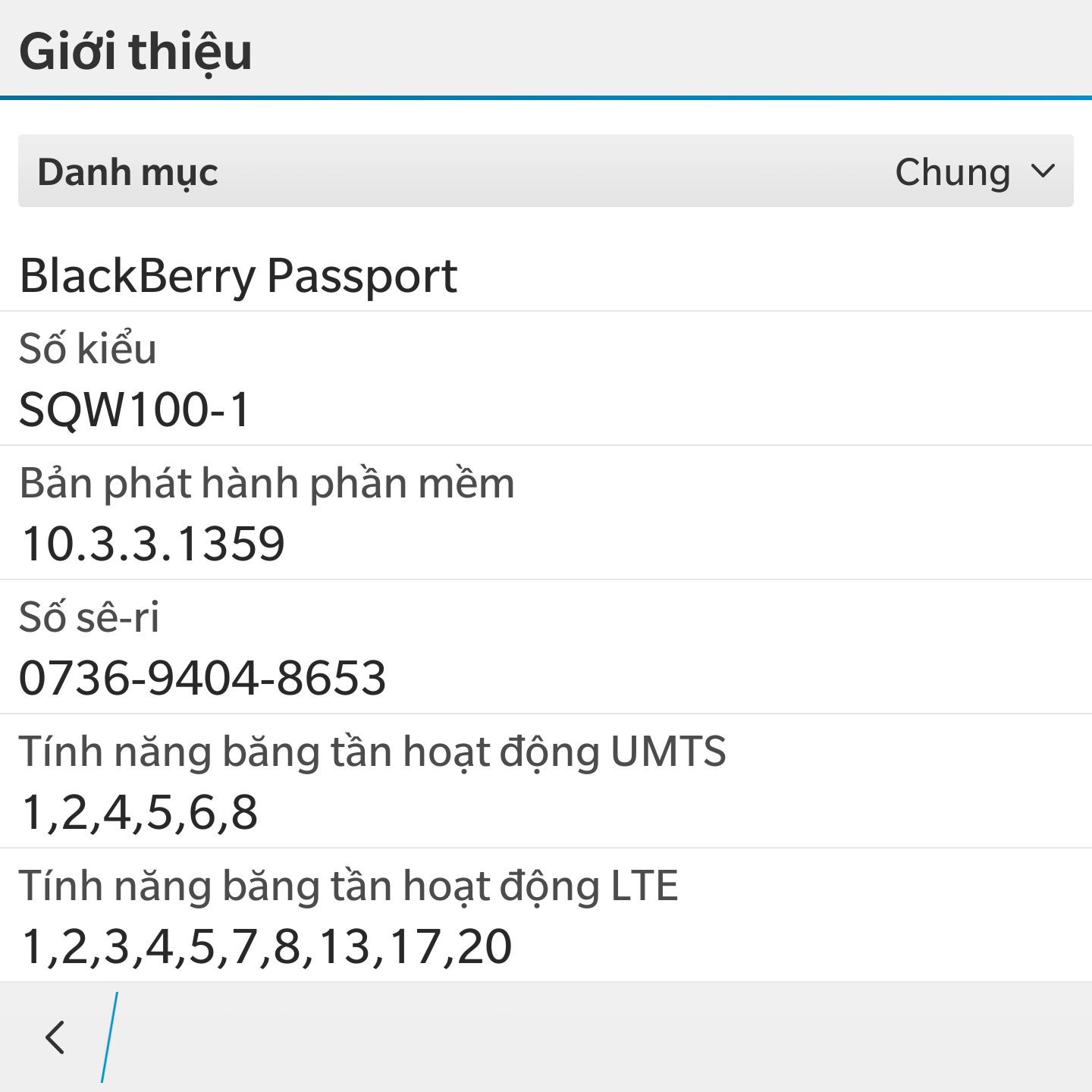Image resolution: width=1092 pixels, height=1092 pixels.
Task: Tap the BlackBerry Passport device name
Action: [x=238, y=275]
